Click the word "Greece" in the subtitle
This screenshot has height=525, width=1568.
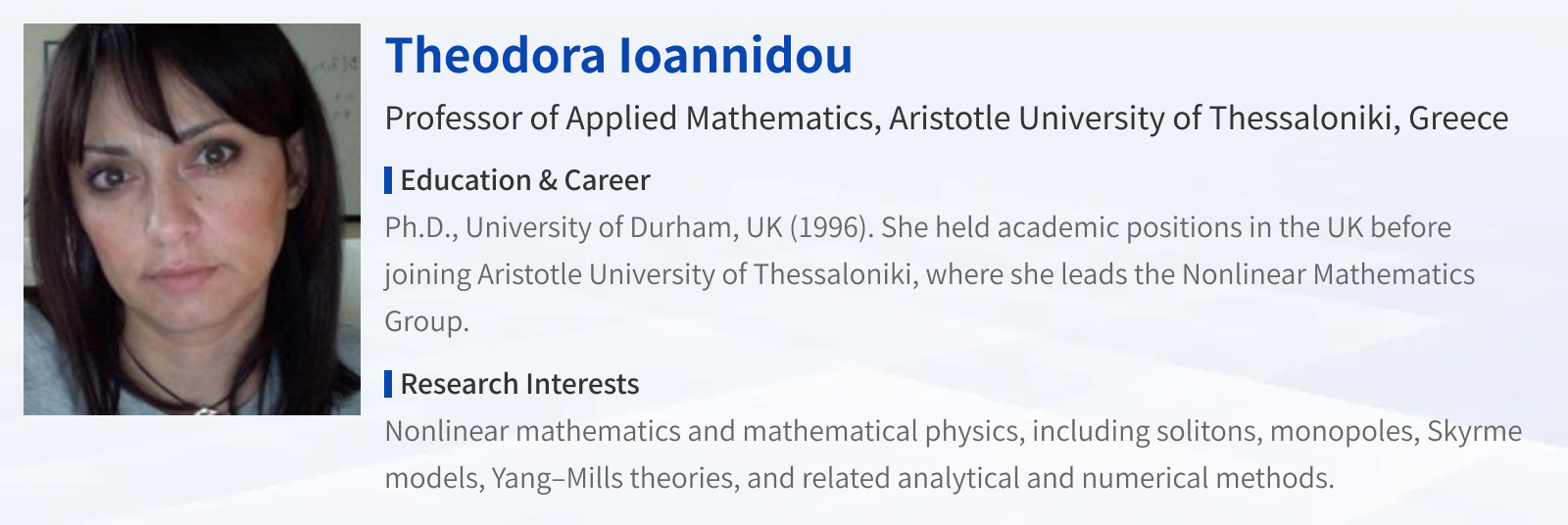[x=1458, y=119]
